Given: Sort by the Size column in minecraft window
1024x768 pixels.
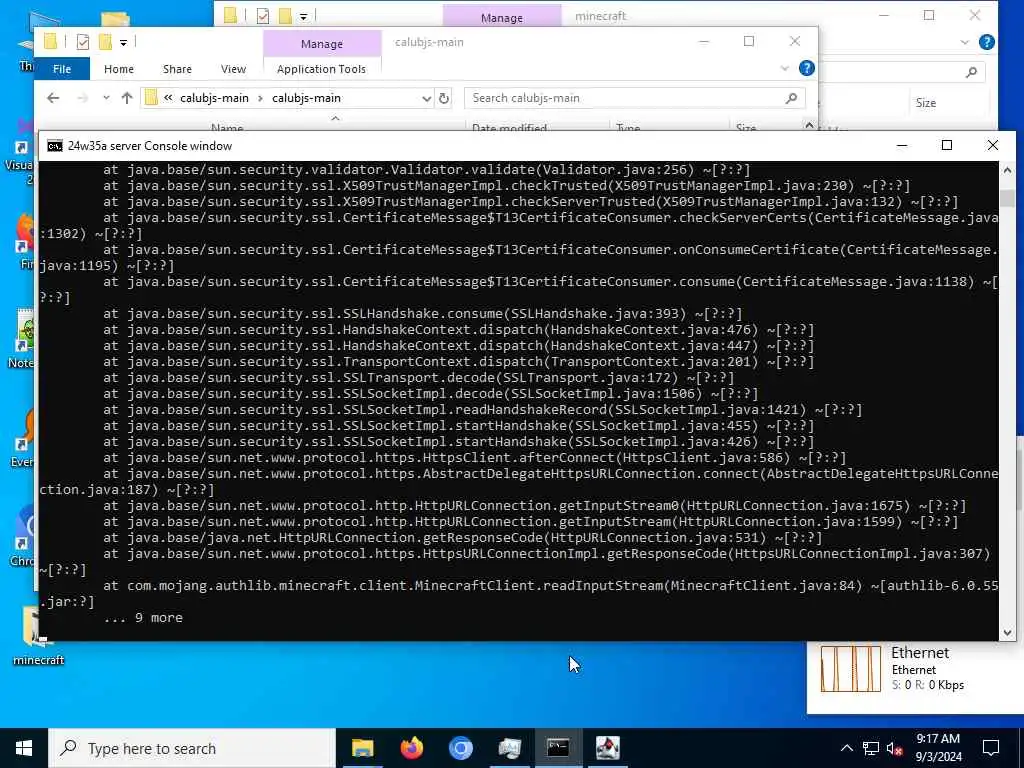Looking at the screenshot, I should (x=925, y=103).
